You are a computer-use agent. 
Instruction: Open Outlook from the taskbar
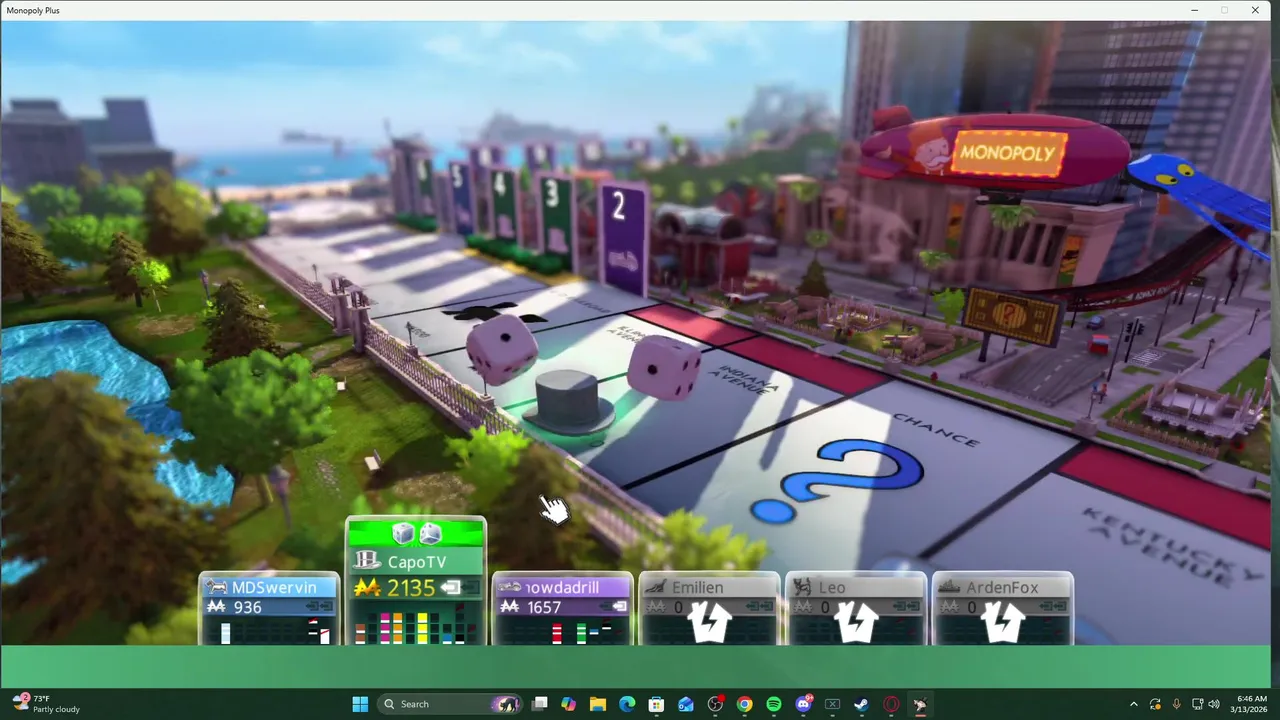[686, 704]
